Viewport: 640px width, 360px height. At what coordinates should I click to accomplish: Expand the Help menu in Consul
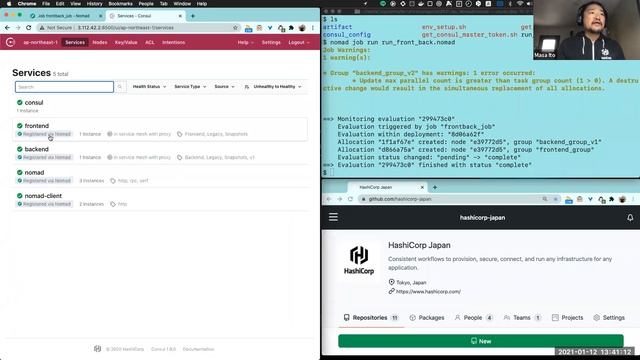pyautogui.click(x=245, y=42)
